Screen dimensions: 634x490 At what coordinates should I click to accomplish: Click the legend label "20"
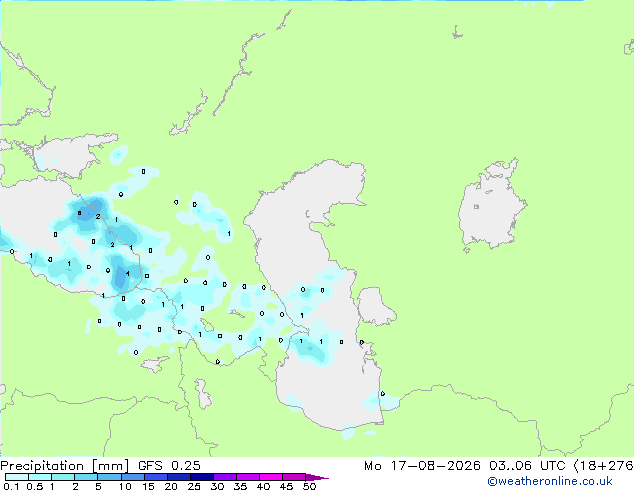tap(171, 486)
